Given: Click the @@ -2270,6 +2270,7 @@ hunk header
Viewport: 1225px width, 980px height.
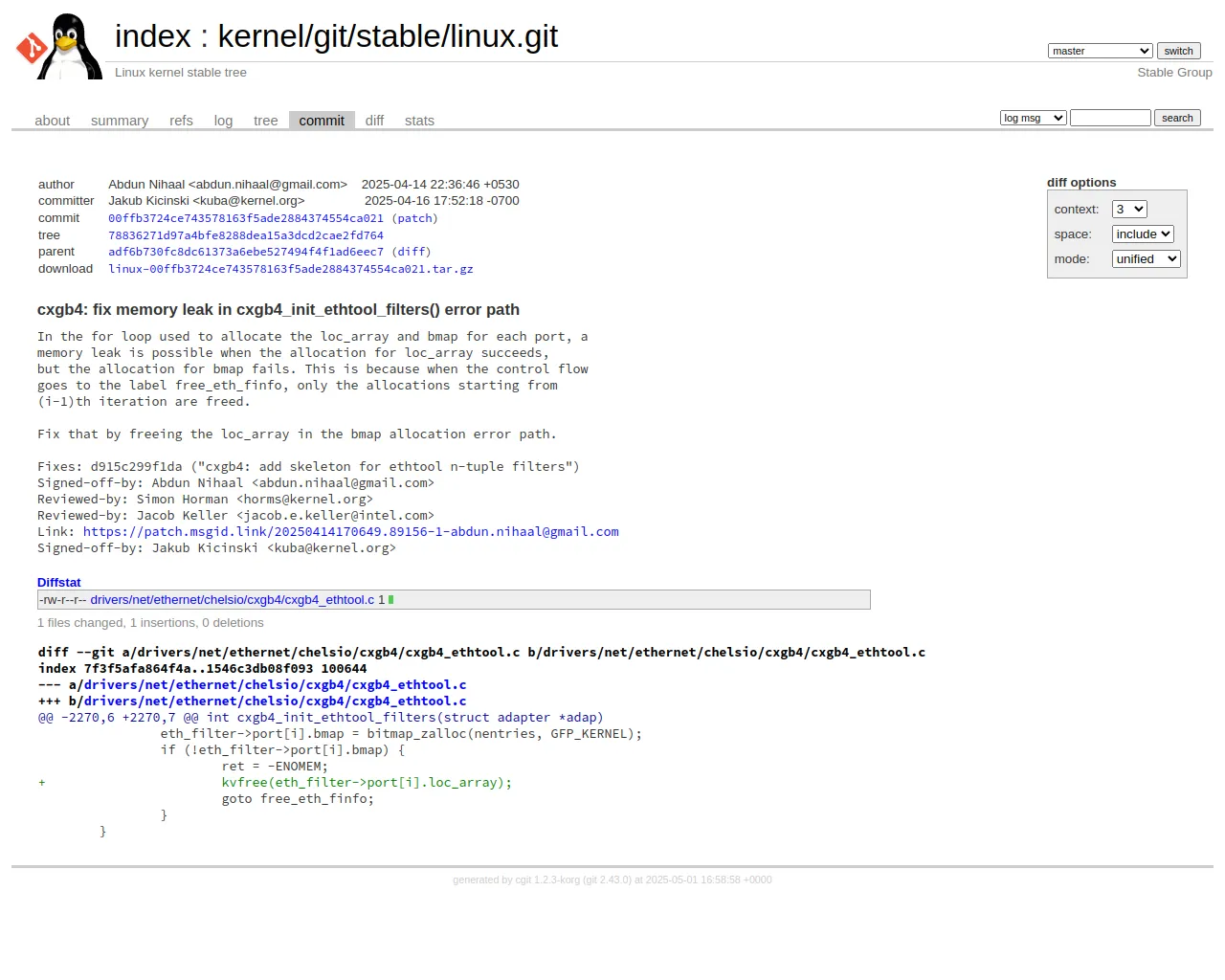Looking at the screenshot, I should [x=321, y=718].
